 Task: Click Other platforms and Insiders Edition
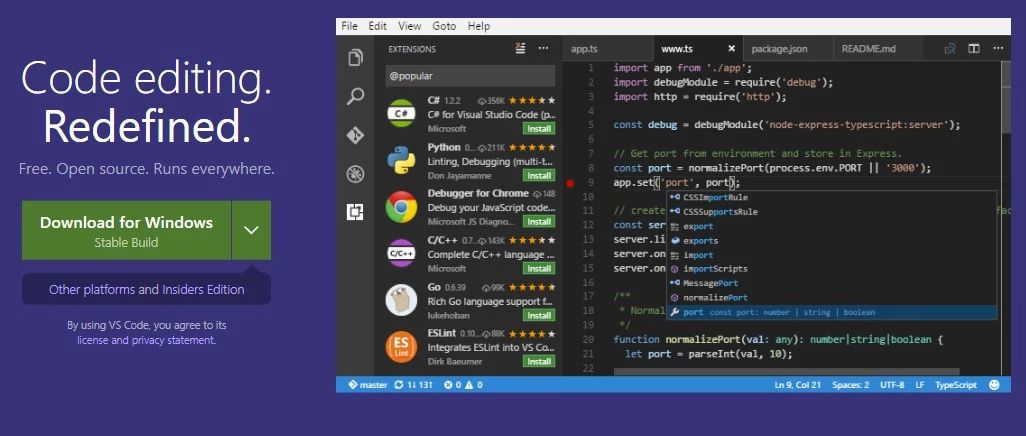[x=147, y=289]
